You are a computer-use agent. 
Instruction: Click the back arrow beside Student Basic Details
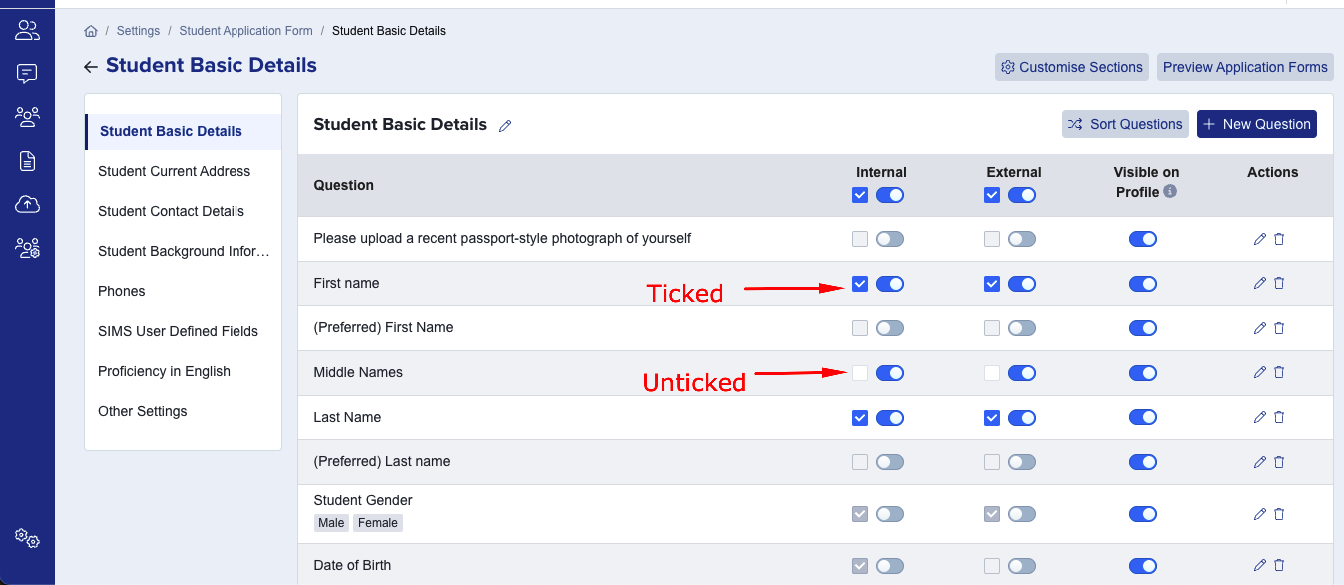[x=91, y=67]
